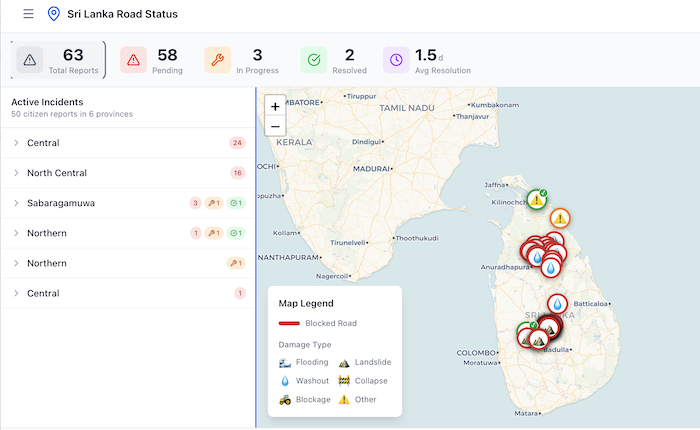Expand the North Central province chevron
The width and height of the screenshot is (700, 430).
click(x=16, y=173)
